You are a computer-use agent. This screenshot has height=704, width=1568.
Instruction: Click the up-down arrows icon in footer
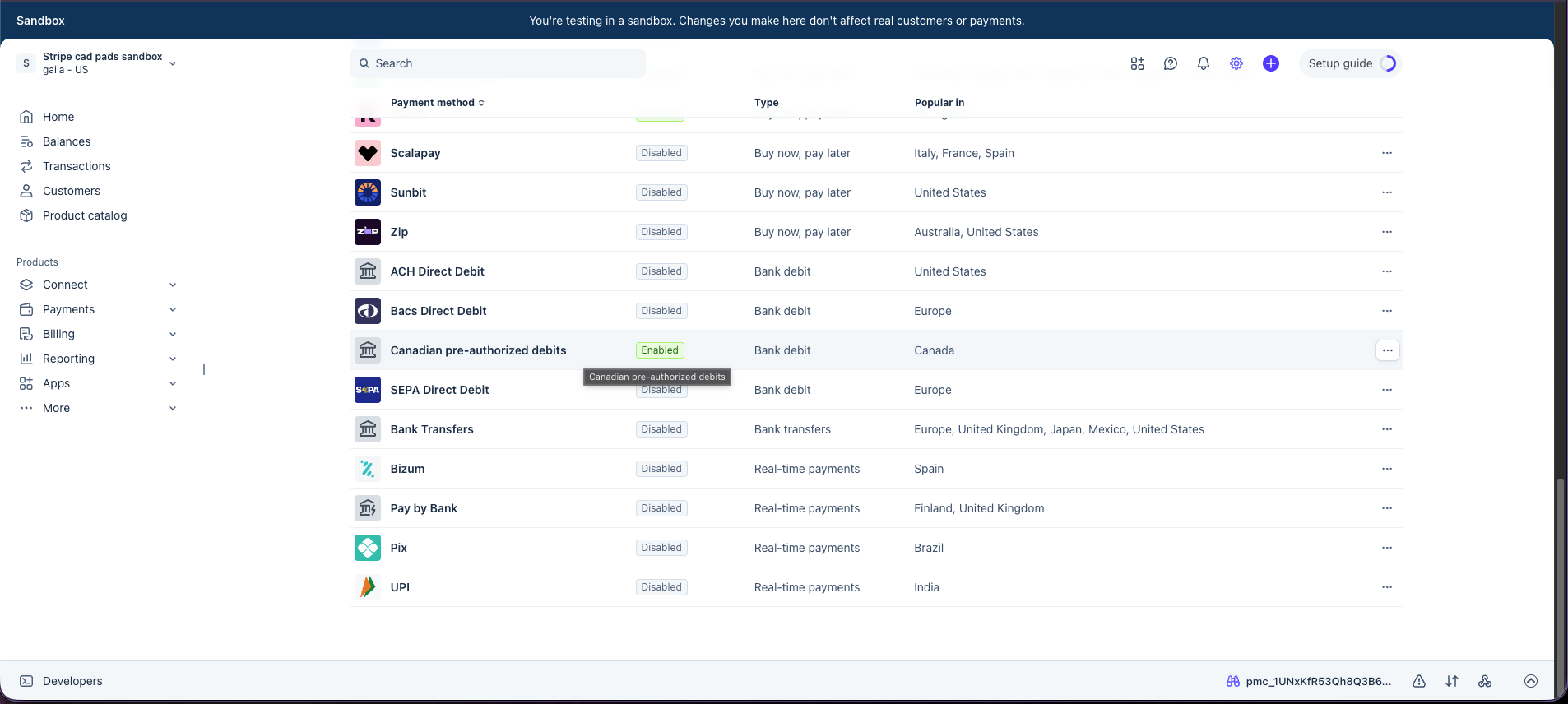[1452, 681]
